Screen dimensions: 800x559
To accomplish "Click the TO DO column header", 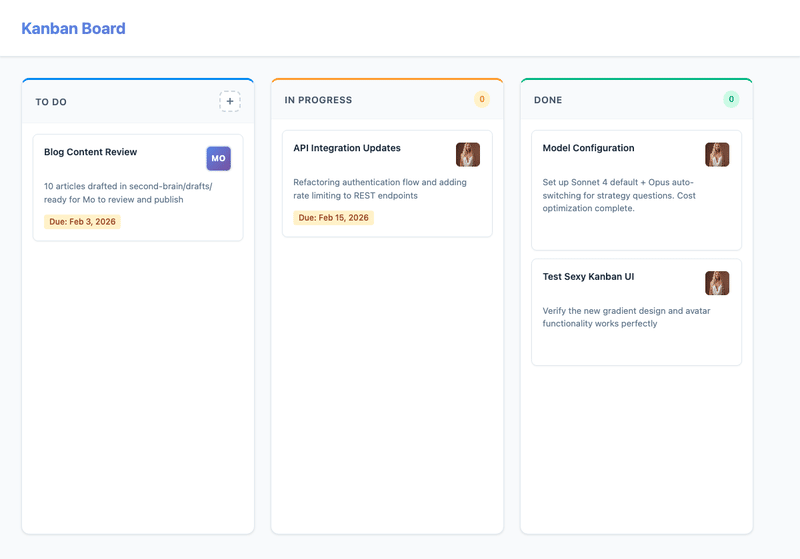I will pos(51,102).
